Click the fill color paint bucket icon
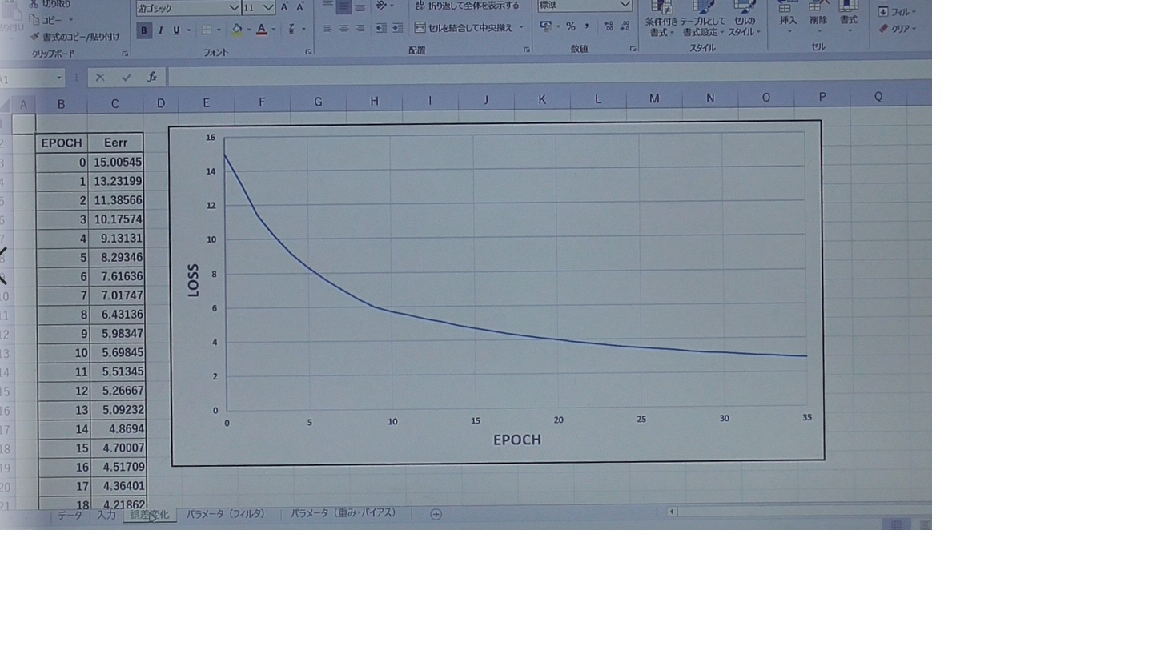1164x662 pixels. tap(237, 30)
